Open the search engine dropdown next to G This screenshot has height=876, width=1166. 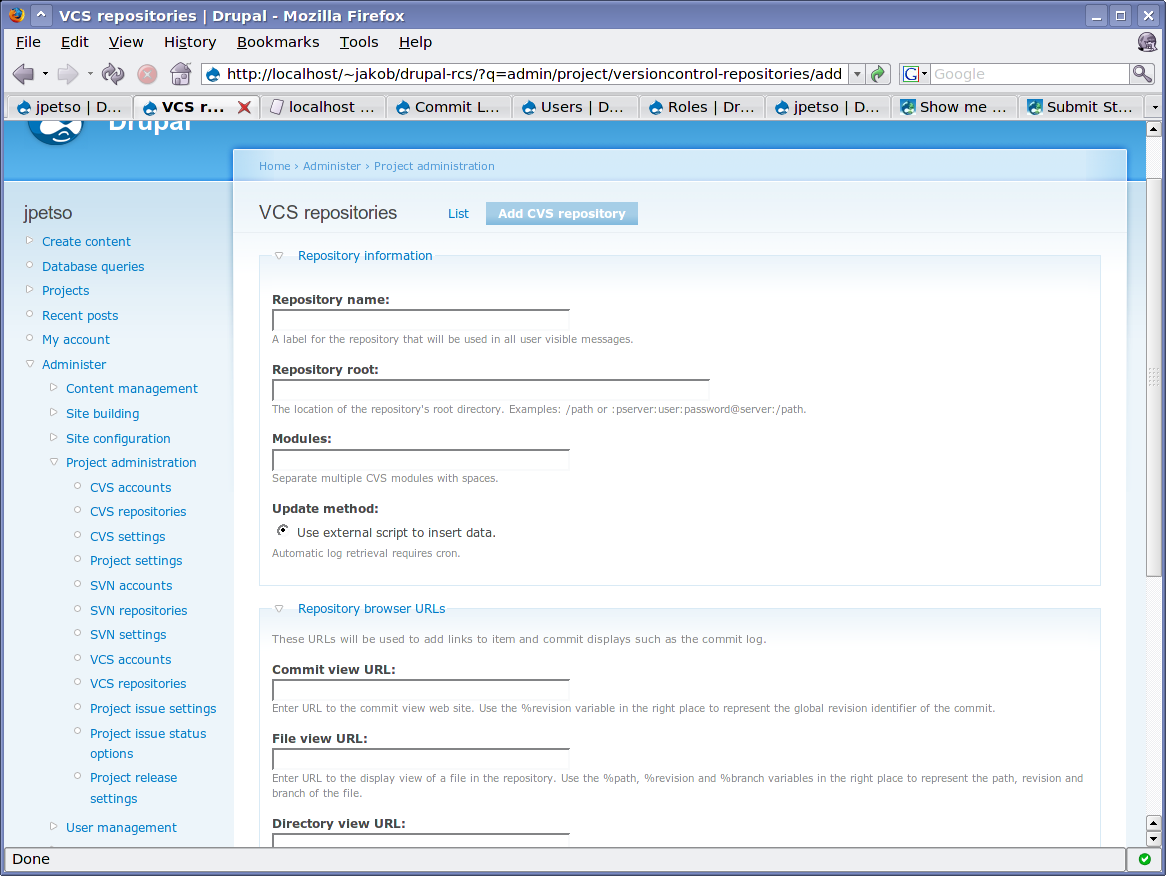[x=923, y=73]
